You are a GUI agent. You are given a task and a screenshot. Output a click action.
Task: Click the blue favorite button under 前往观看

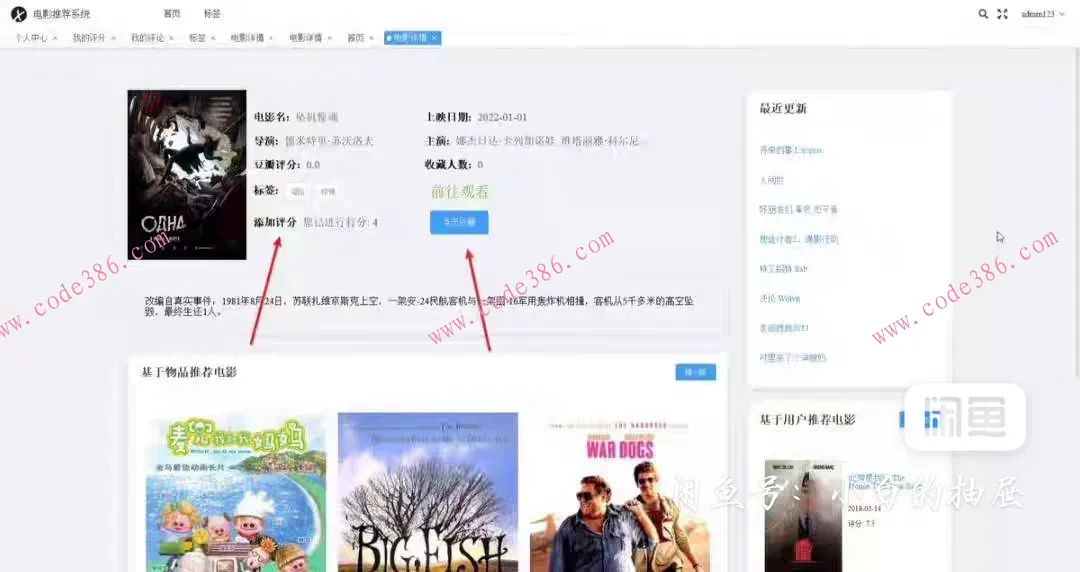459,222
